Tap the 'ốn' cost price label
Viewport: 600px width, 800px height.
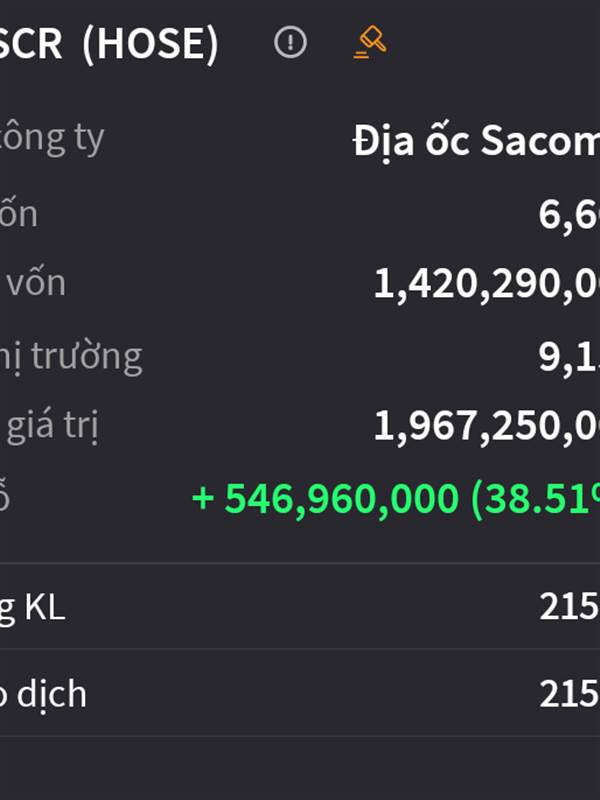pyautogui.click(x=19, y=214)
